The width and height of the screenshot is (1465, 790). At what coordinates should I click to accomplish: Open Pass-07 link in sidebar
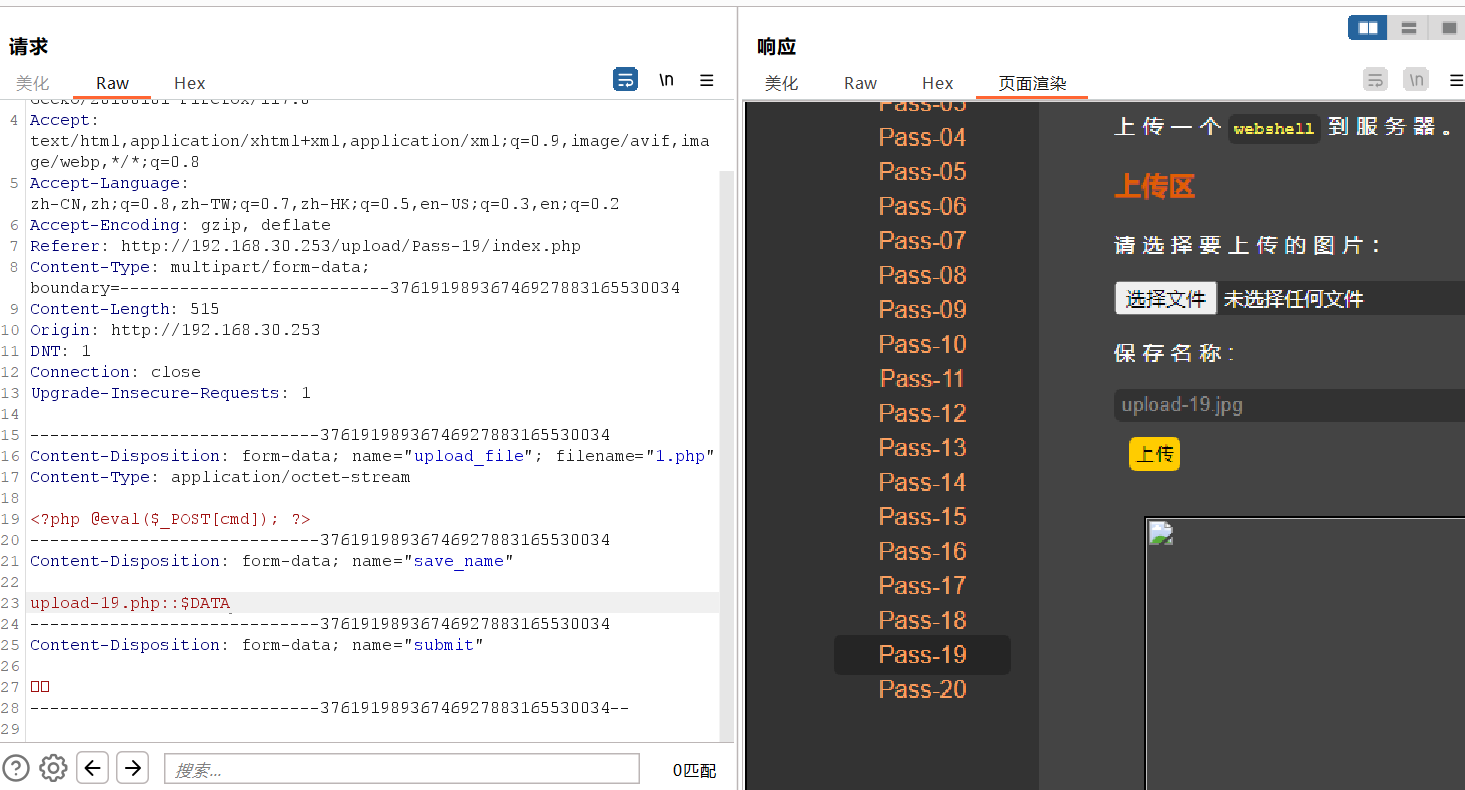pos(922,241)
